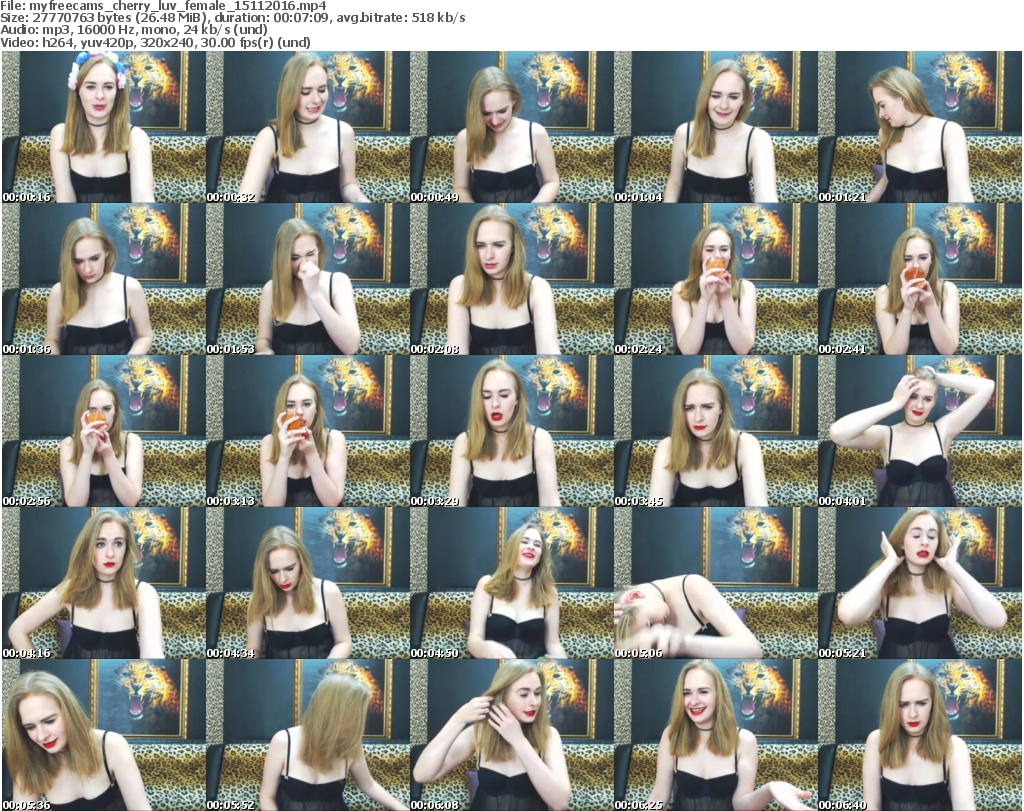Choose the thumbnail stamped 00:05:06
Viewport: 1024px width, 811px height.
pyautogui.click(x=715, y=583)
